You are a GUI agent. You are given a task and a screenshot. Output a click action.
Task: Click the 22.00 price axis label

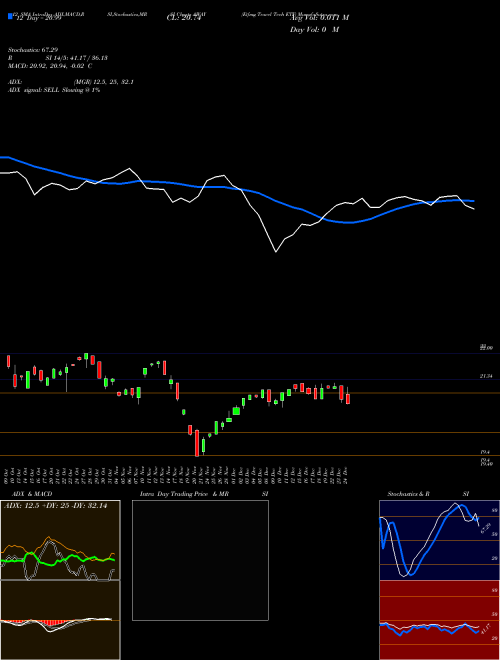coord(486,348)
